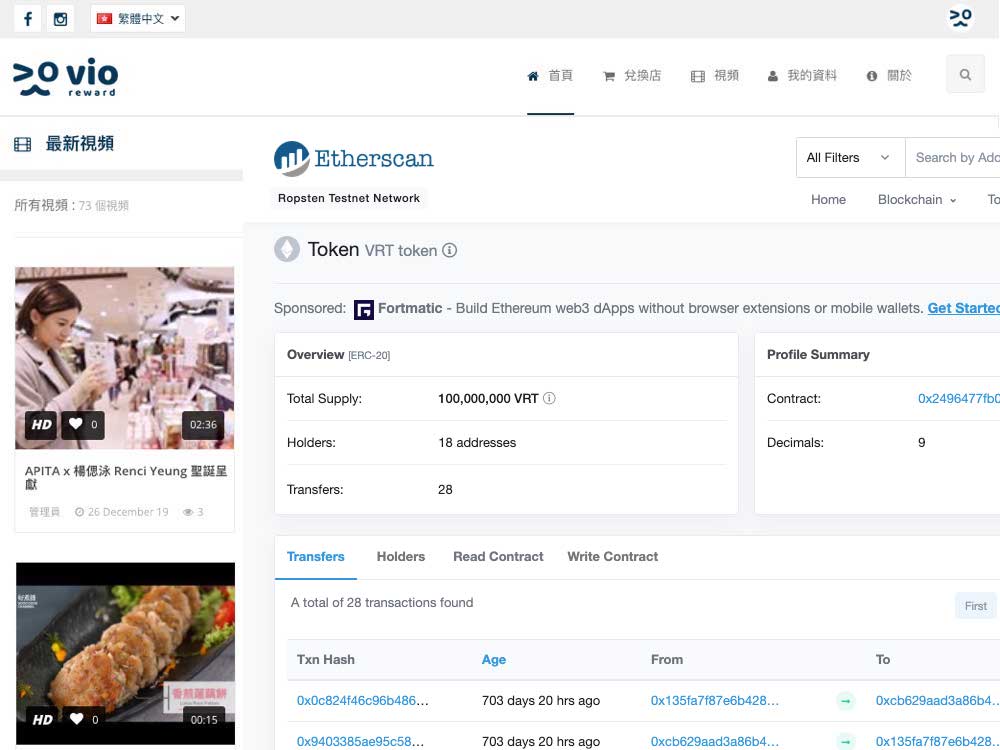This screenshot has height=750, width=1000.
Task: Click info icon beside Total Supply value
Action: click(x=549, y=399)
